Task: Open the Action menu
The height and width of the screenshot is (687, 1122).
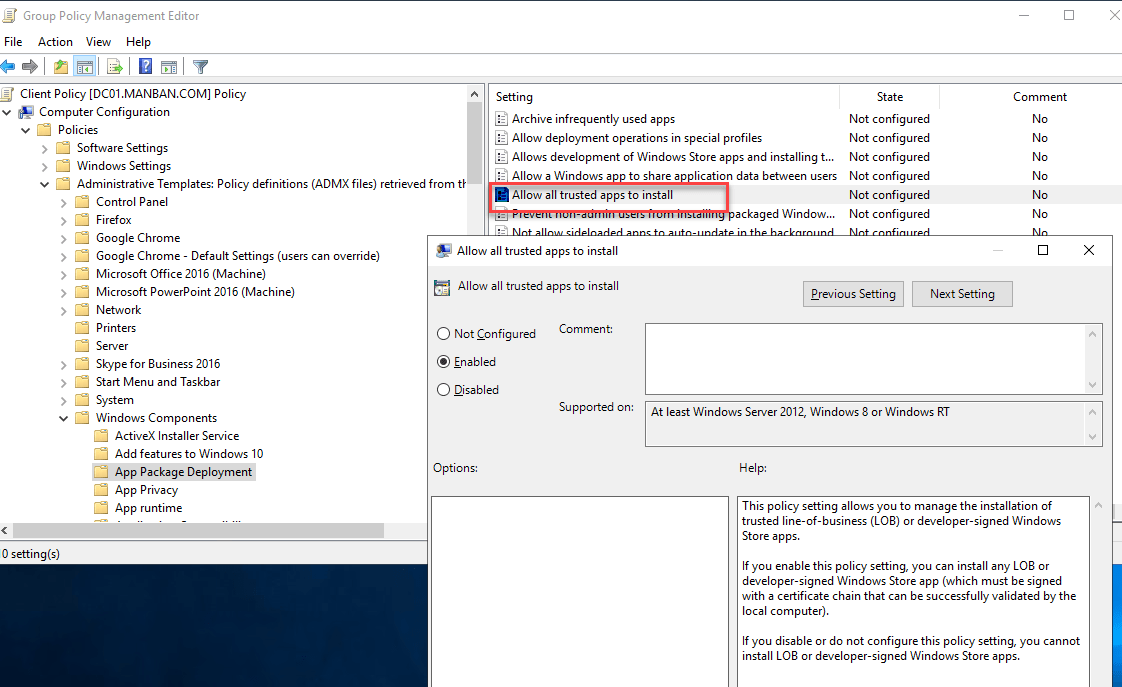Action: click(55, 42)
